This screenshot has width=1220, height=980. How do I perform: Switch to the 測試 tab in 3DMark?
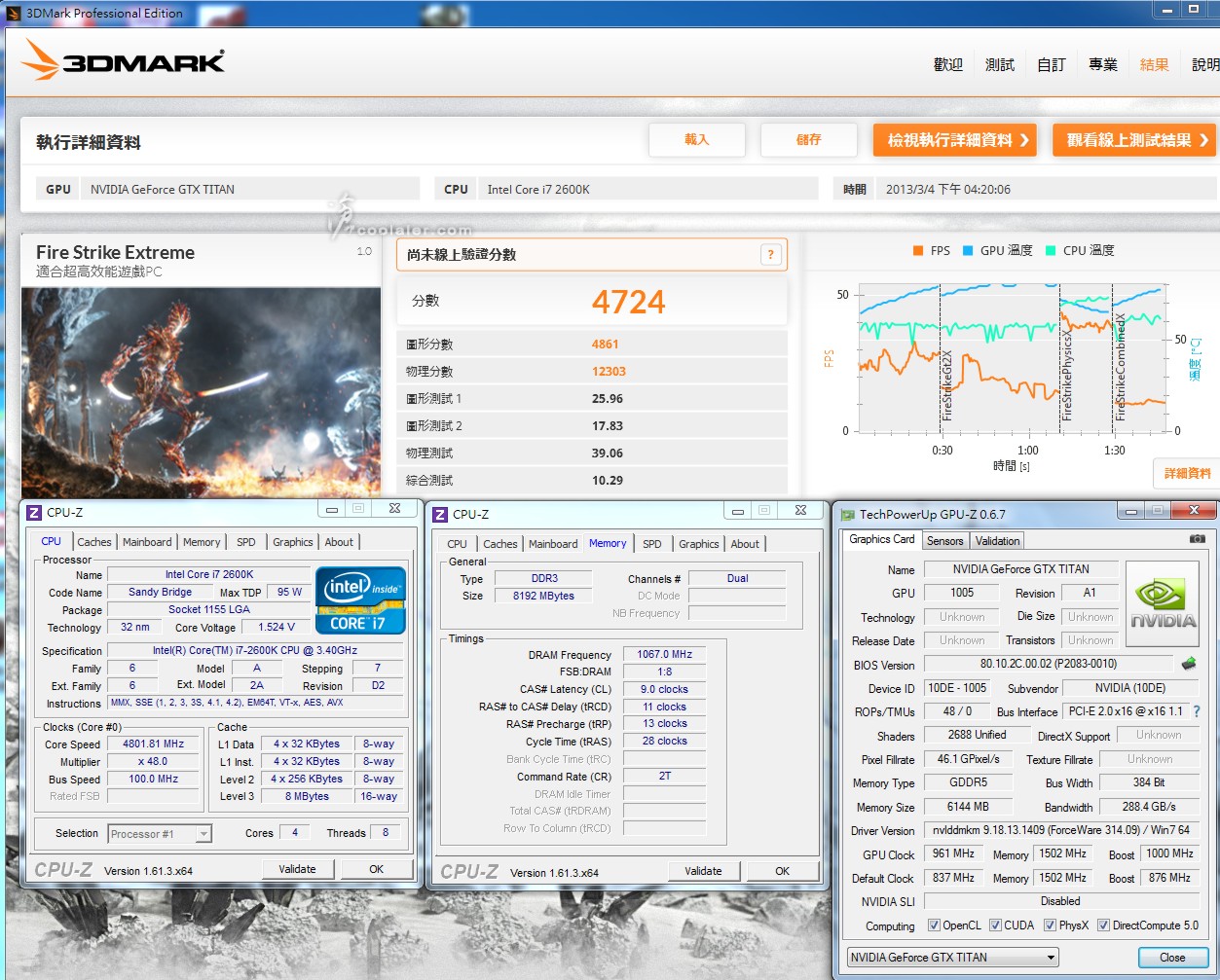point(1000,64)
